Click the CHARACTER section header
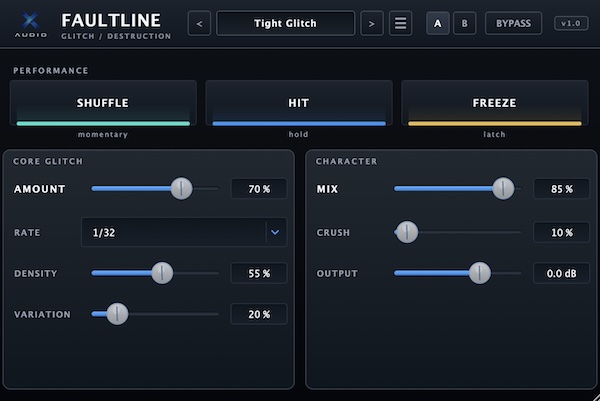600x401 pixels. (346, 161)
